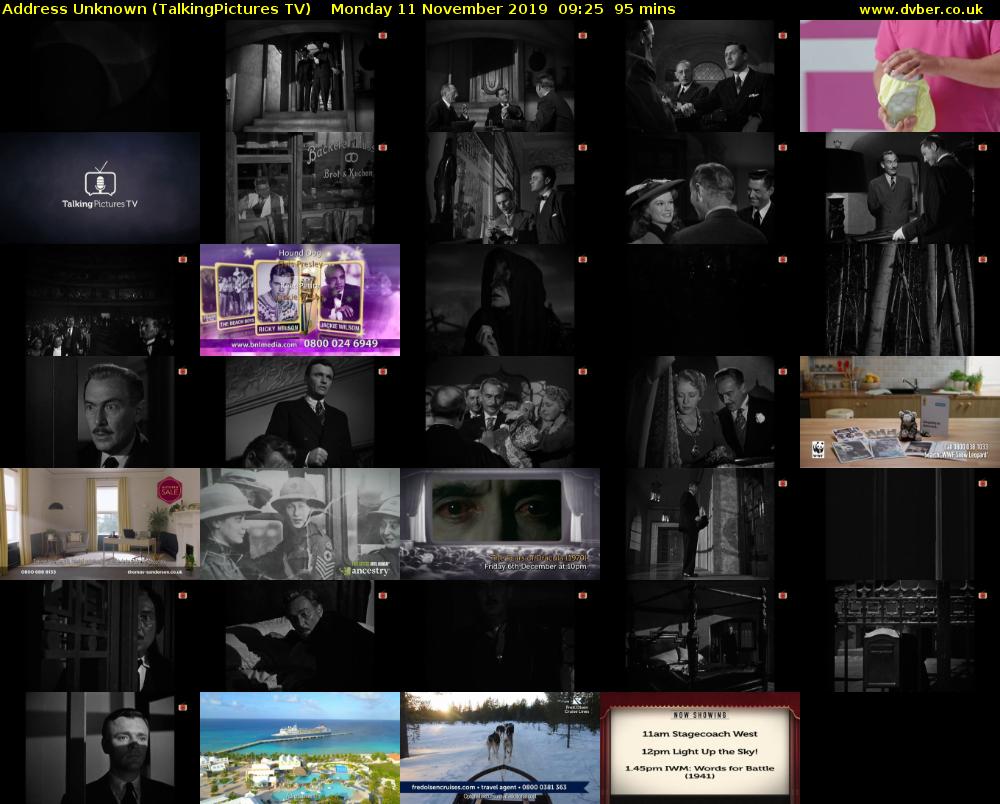Open the woman in hat frame
The width and height of the screenshot is (1000, 804).
coord(700,187)
